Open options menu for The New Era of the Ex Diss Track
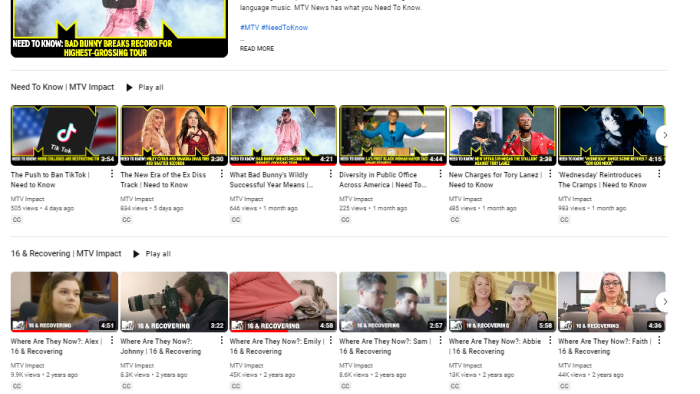This screenshot has width=700, height=394. pyautogui.click(x=221, y=174)
